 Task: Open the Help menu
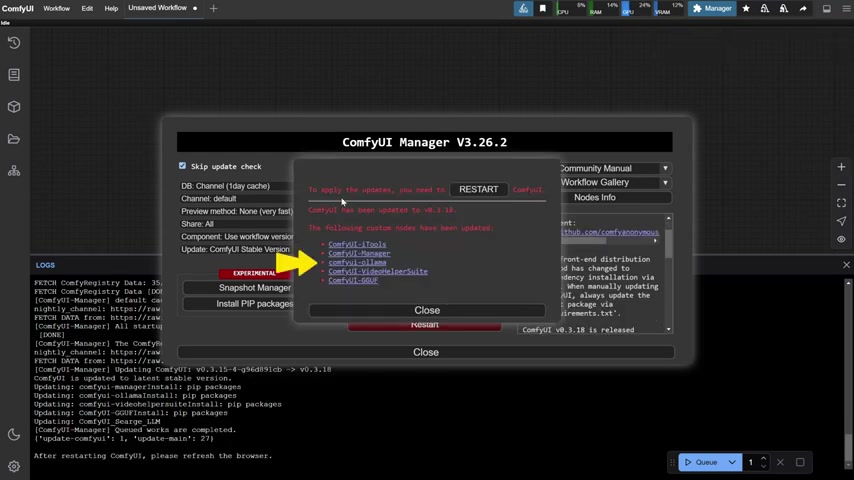coord(111,8)
